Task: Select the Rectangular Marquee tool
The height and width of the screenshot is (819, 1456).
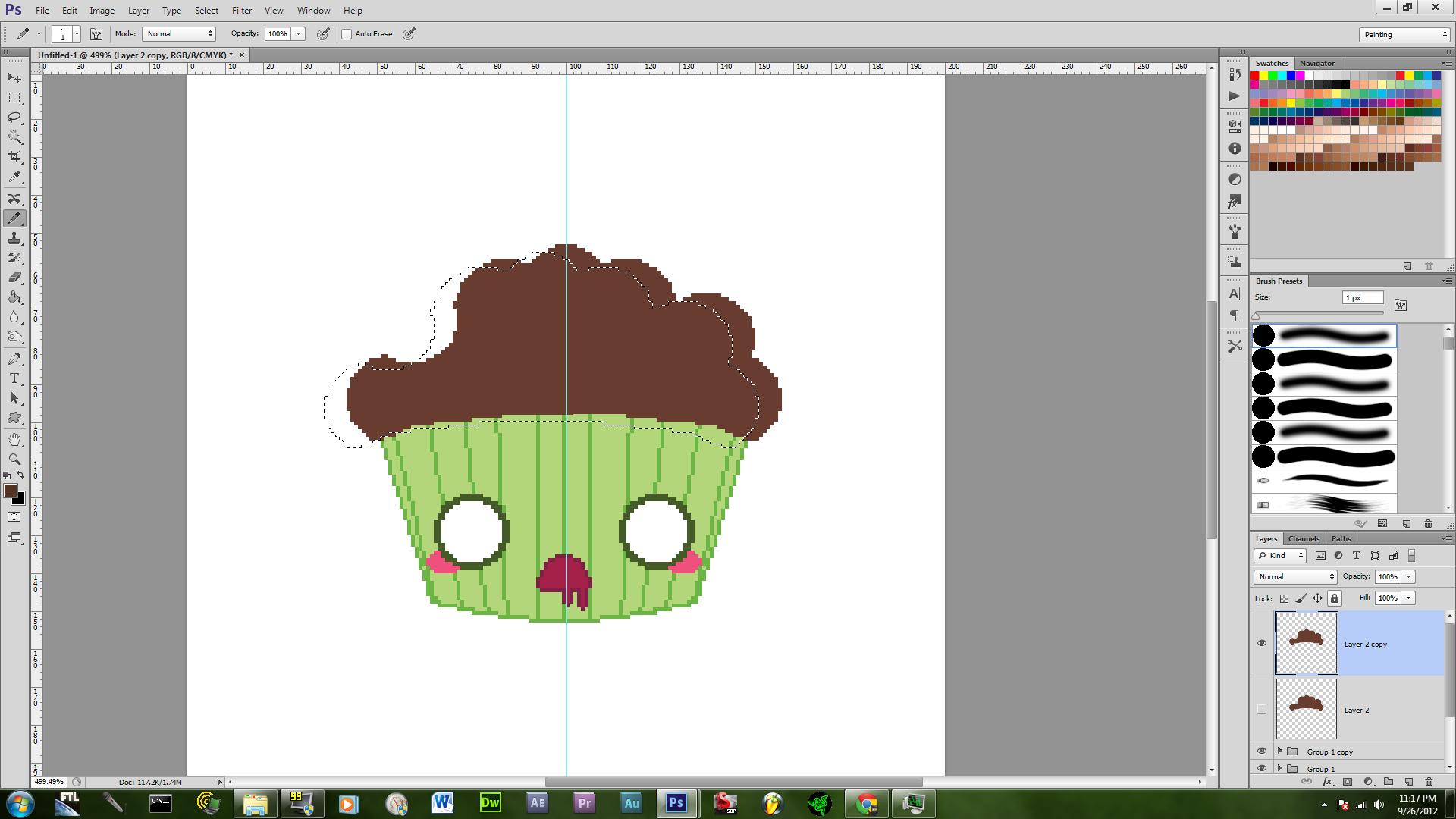Action: pyautogui.click(x=14, y=98)
